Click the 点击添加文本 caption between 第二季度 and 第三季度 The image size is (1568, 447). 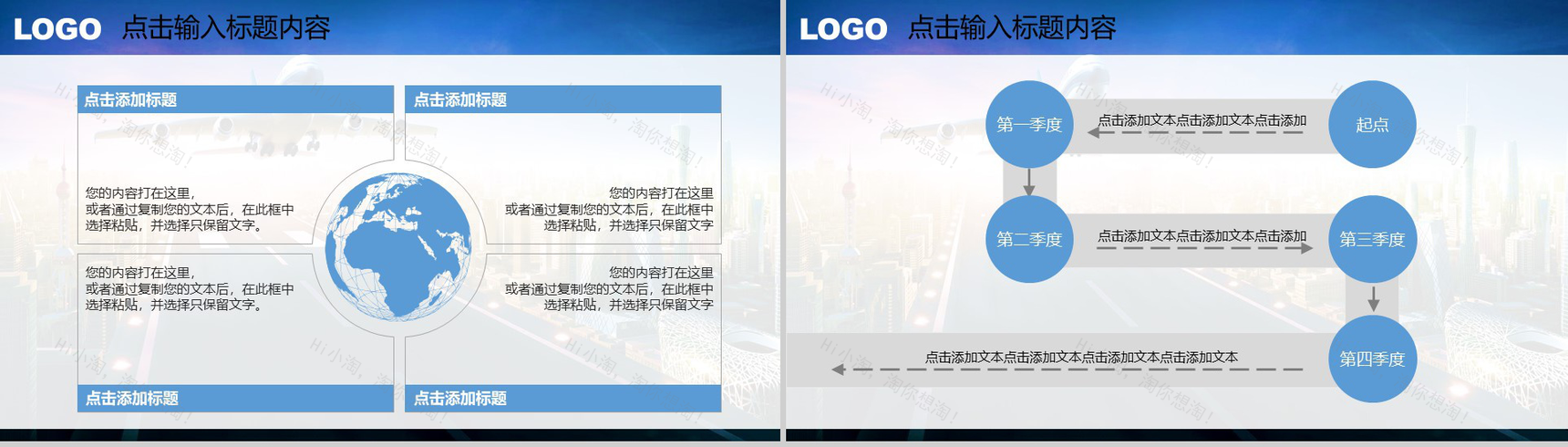[1202, 235]
